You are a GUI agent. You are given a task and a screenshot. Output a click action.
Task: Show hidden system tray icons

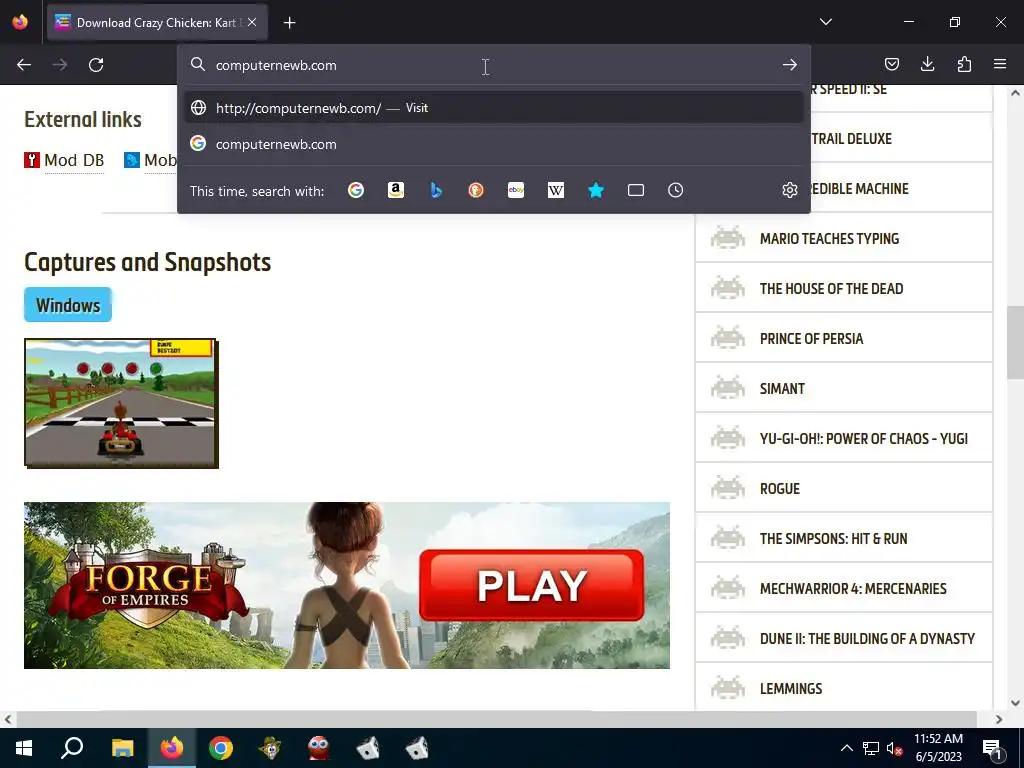click(846, 748)
